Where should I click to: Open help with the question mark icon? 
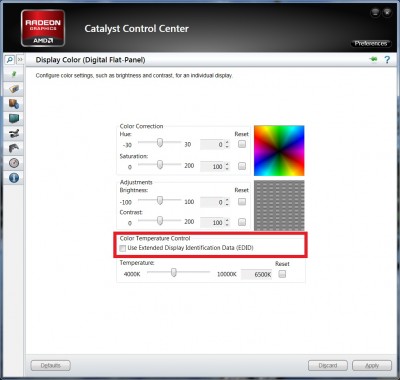[387, 60]
